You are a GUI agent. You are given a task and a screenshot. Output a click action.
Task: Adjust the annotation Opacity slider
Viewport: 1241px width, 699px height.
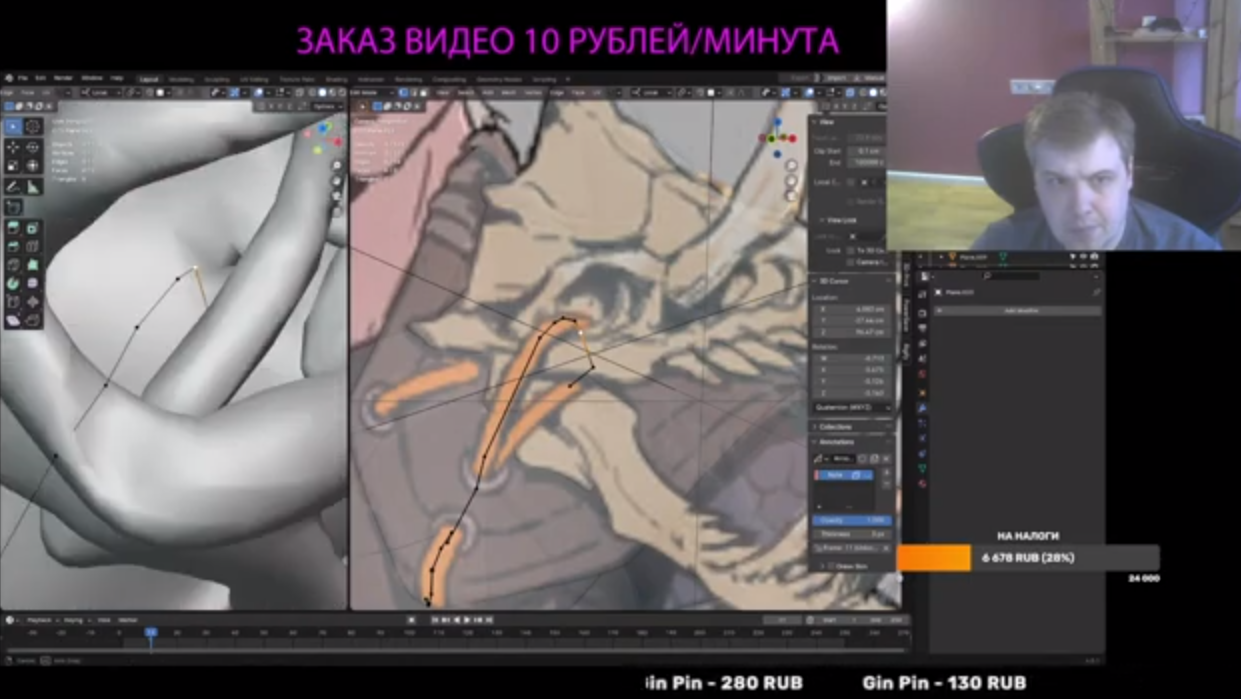tap(851, 521)
